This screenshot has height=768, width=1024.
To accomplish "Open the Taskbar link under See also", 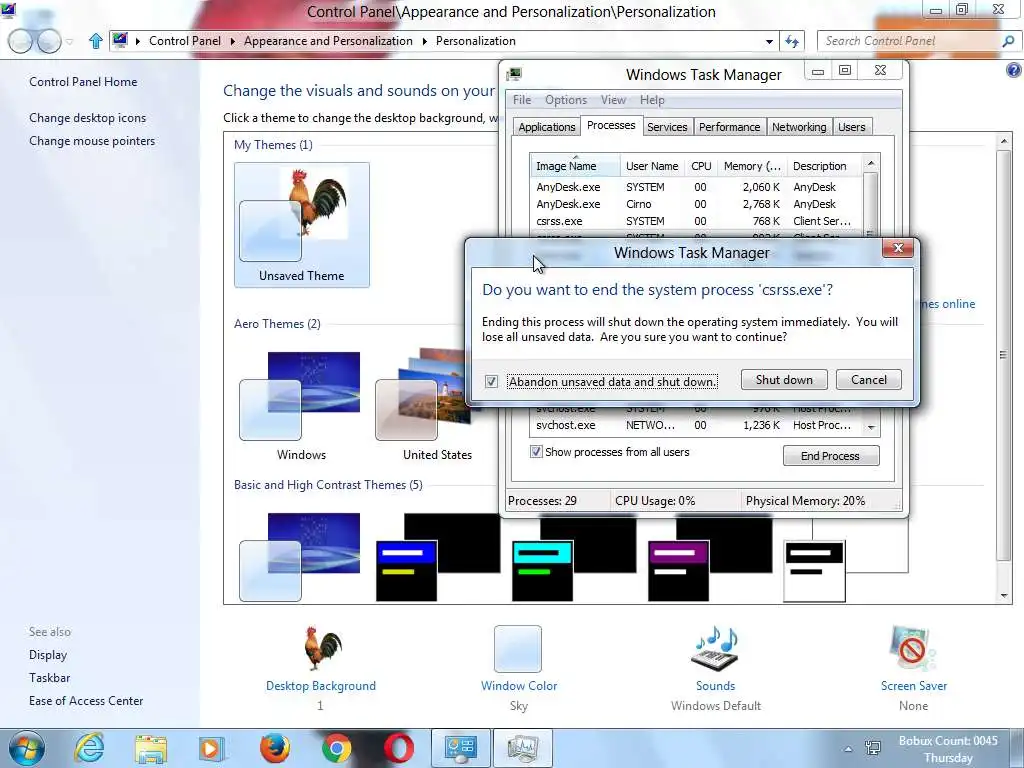I will (49, 677).
